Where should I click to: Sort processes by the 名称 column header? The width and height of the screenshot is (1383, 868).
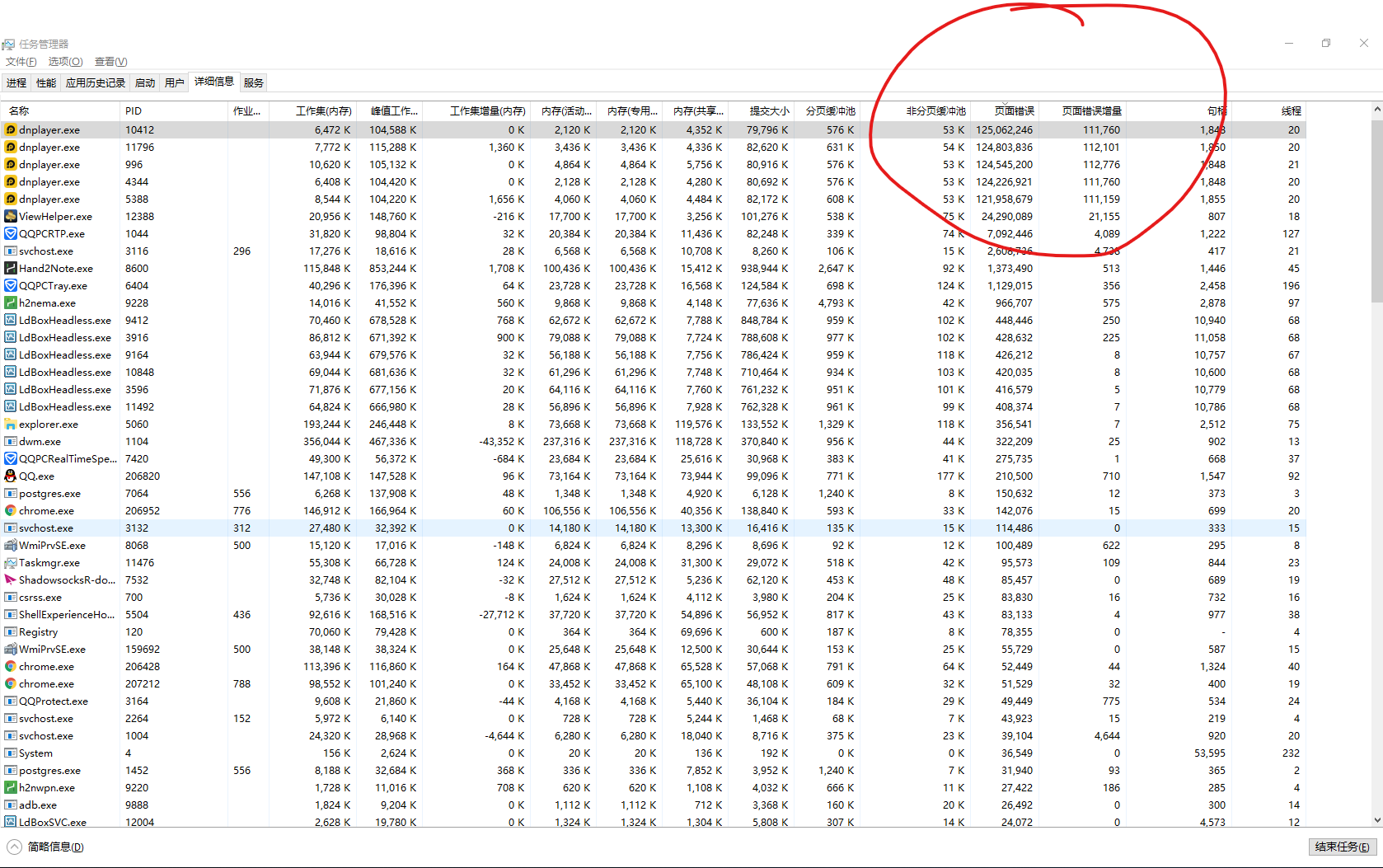(x=20, y=110)
